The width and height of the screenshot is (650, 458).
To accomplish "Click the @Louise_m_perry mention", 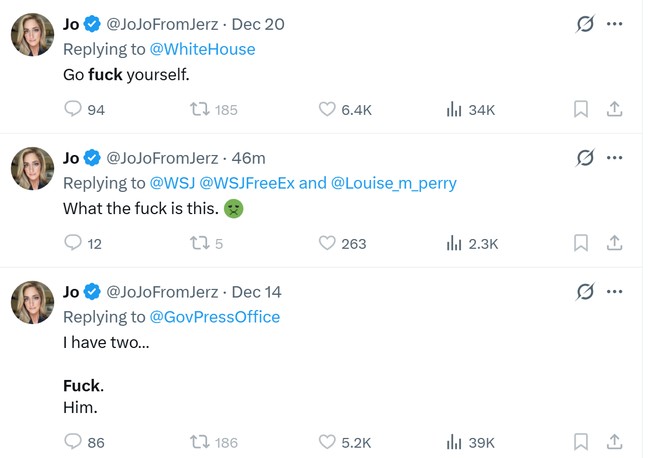I will coord(393,183).
